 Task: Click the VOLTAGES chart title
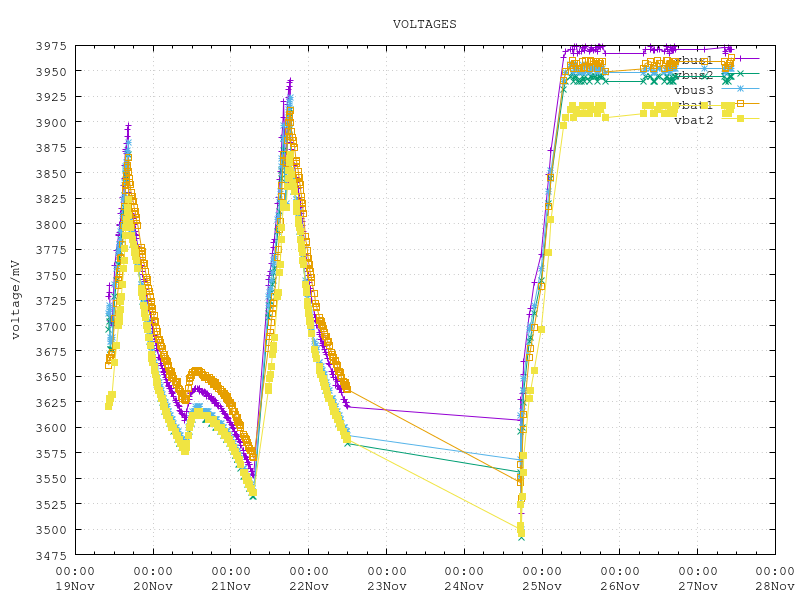[424, 23]
